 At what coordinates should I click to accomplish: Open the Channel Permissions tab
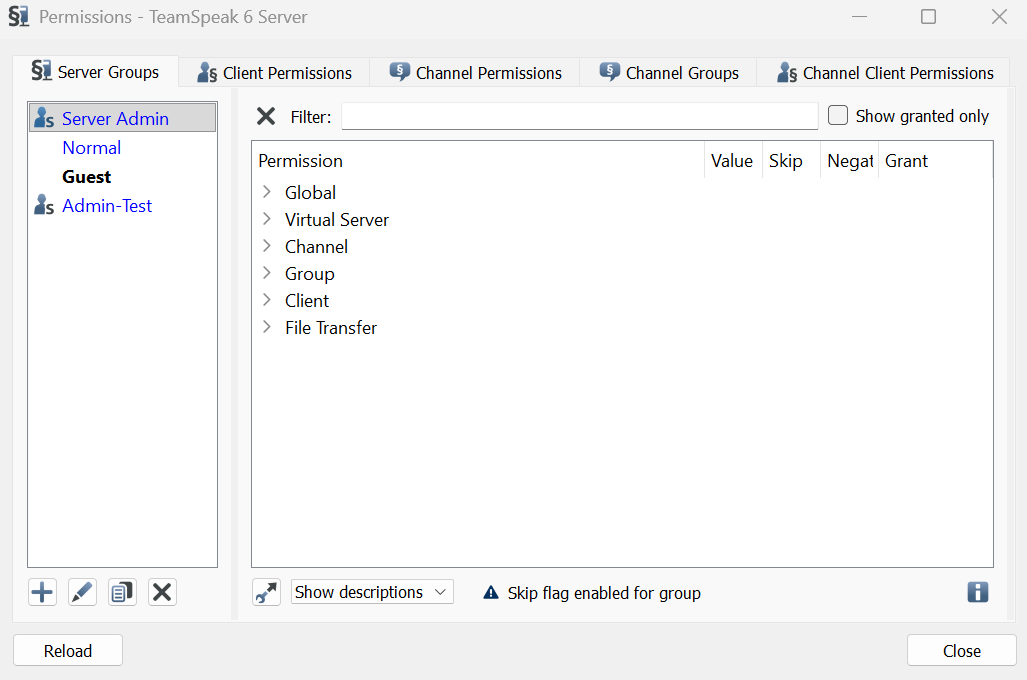click(x=476, y=73)
